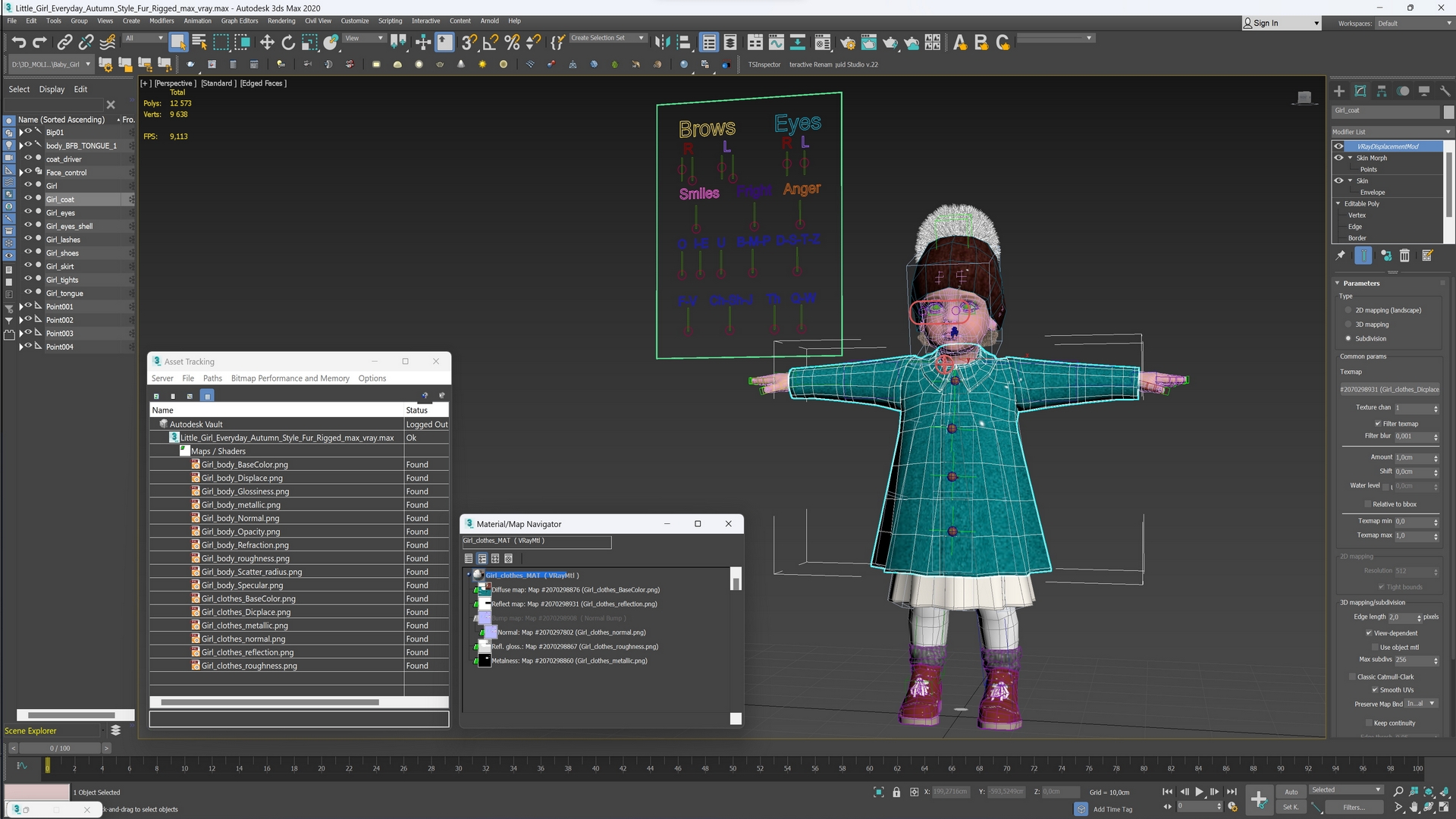Open the Modifier List dropdown
Screen dimensions: 1456x819
(x=1392, y=132)
